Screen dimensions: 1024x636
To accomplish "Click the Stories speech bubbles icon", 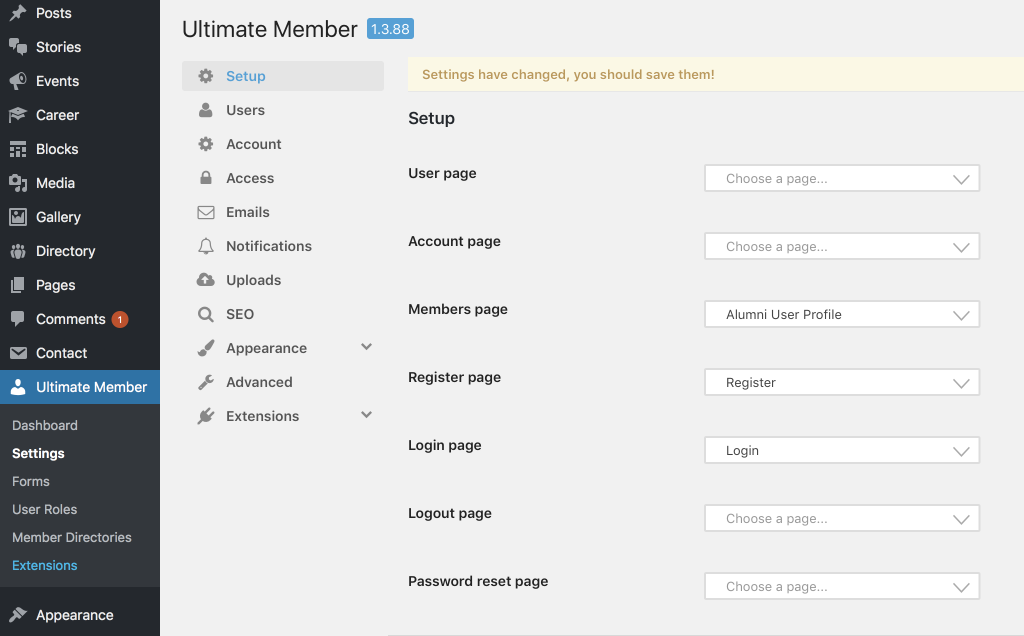I will pyautogui.click(x=18, y=46).
